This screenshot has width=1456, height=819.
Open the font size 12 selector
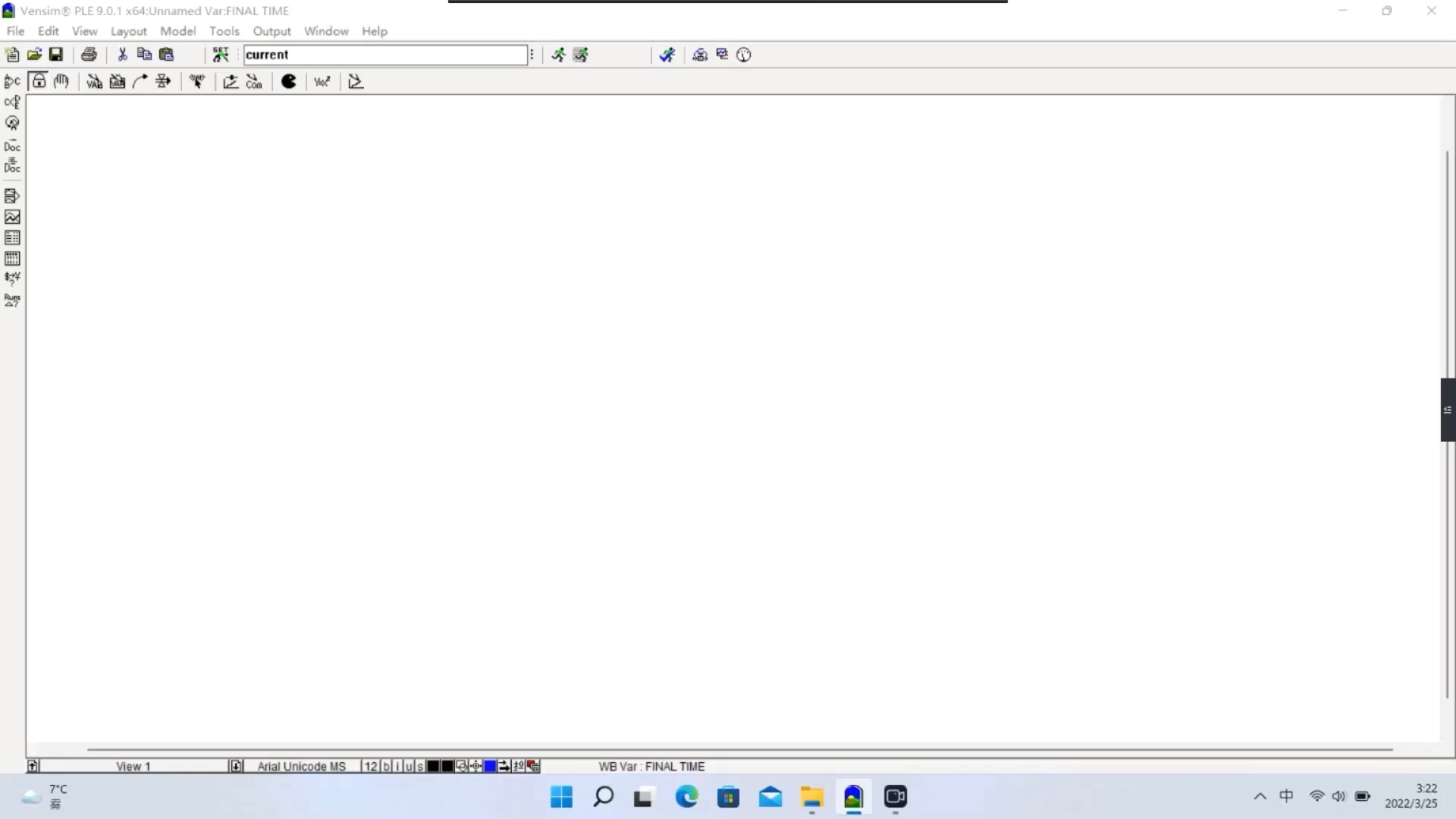tap(370, 767)
